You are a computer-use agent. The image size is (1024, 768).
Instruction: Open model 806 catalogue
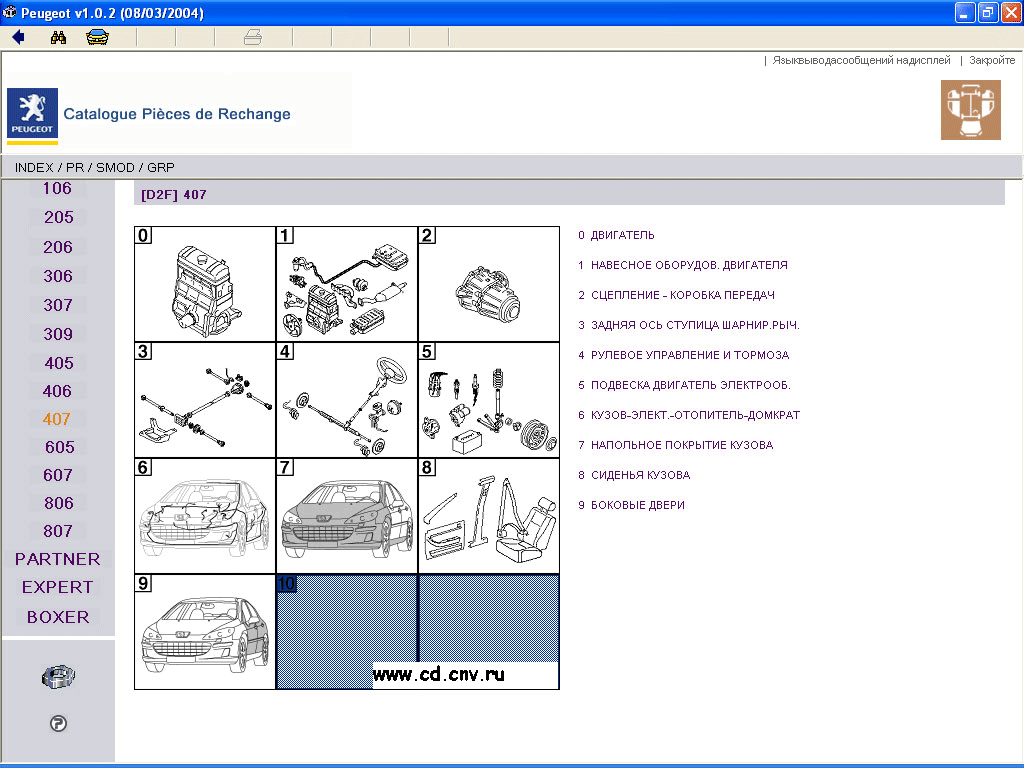click(x=59, y=504)
